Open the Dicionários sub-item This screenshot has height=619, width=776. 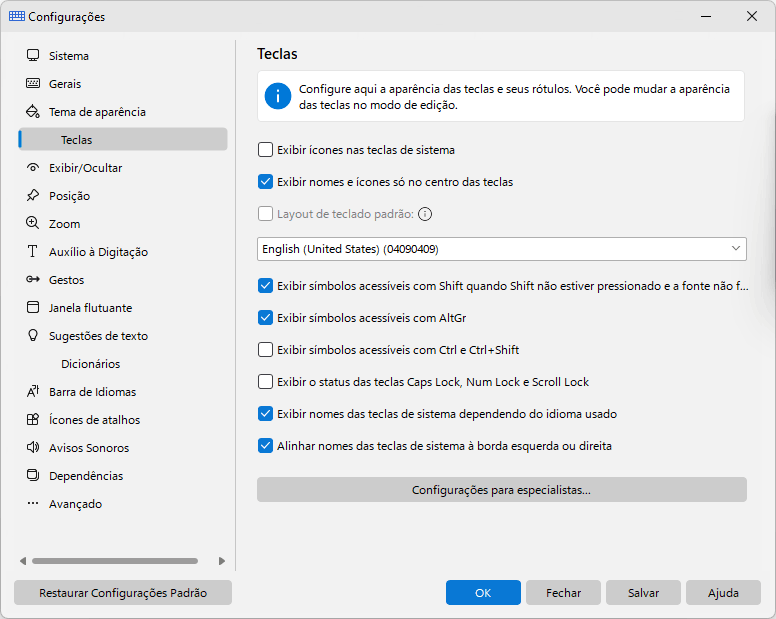coord(123,364)
